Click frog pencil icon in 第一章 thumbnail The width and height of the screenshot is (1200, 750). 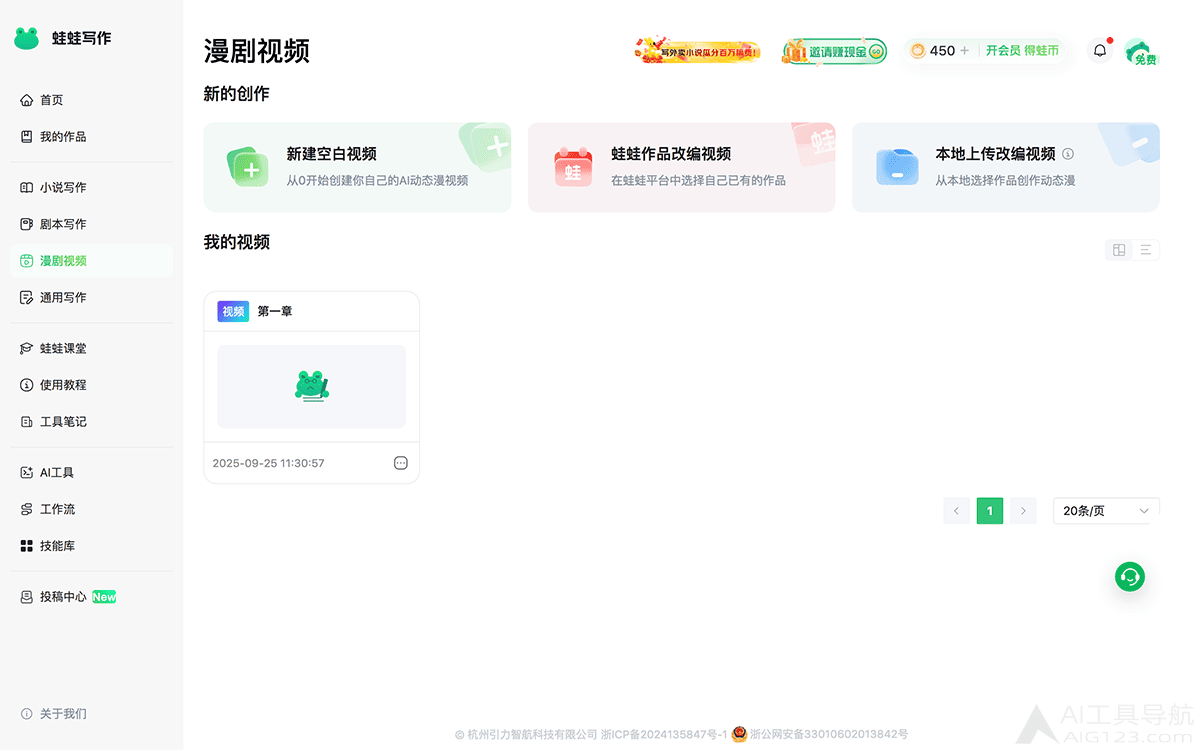(x=312, y=386)
